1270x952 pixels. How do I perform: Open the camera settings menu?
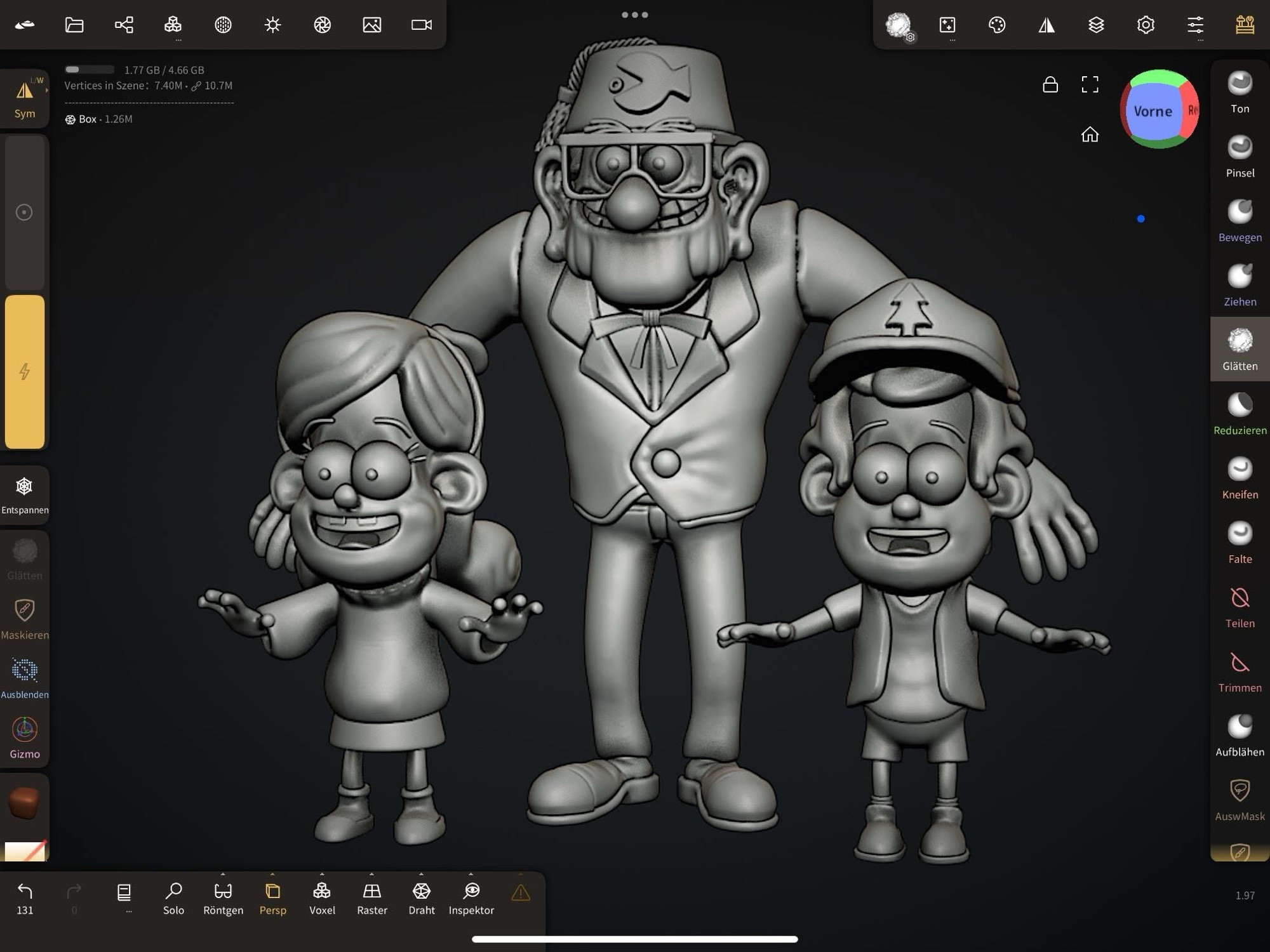(x=422, y=25)
